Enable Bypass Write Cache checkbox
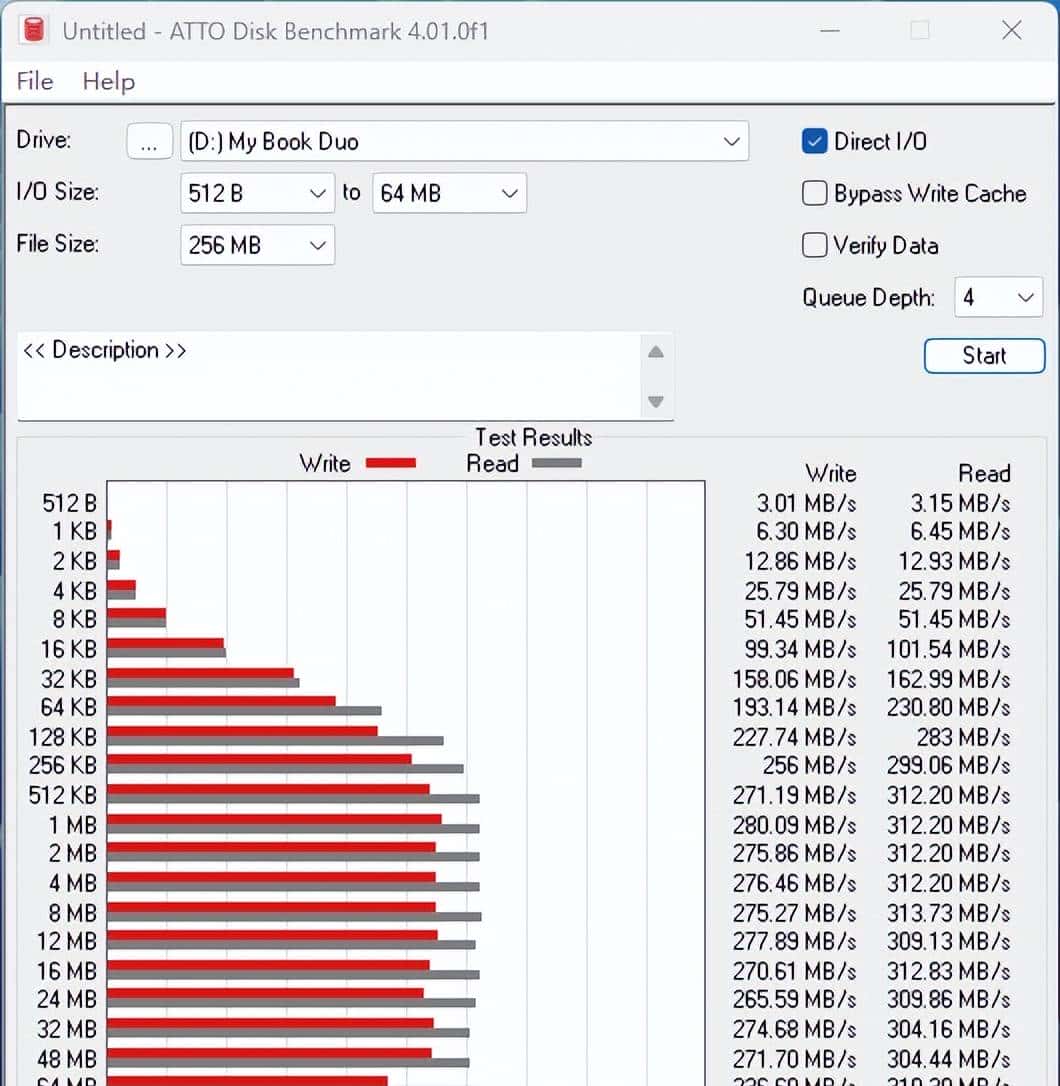The width and height of the screenshot is (1060, 1086). pyautogui.click(x=814, y=193)
